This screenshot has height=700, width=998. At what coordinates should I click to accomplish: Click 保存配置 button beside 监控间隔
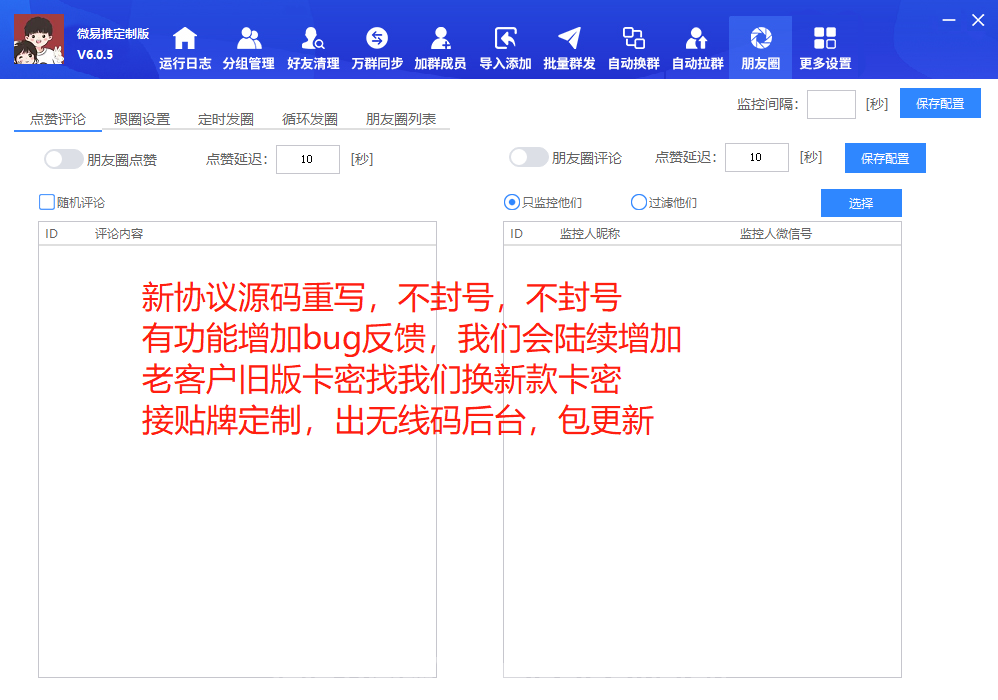click(940, 103)
